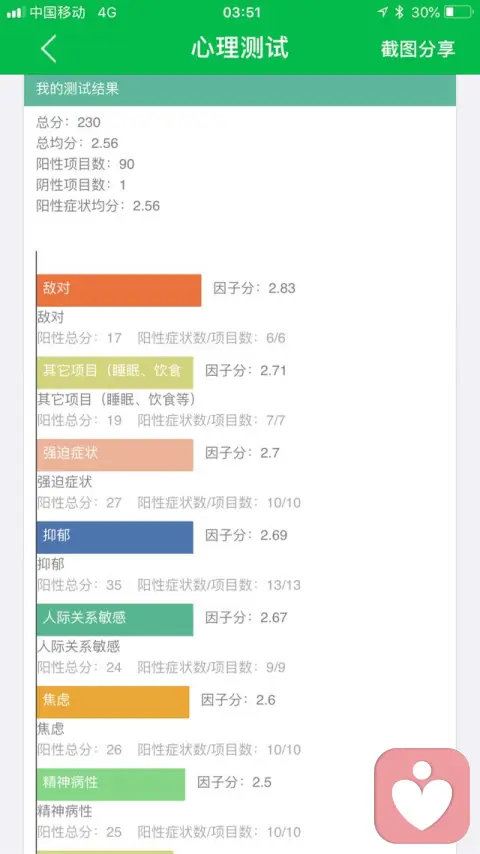Select the teal 人际关系敏感 factor bar
The image size is (480, 854).
point(115,619)
